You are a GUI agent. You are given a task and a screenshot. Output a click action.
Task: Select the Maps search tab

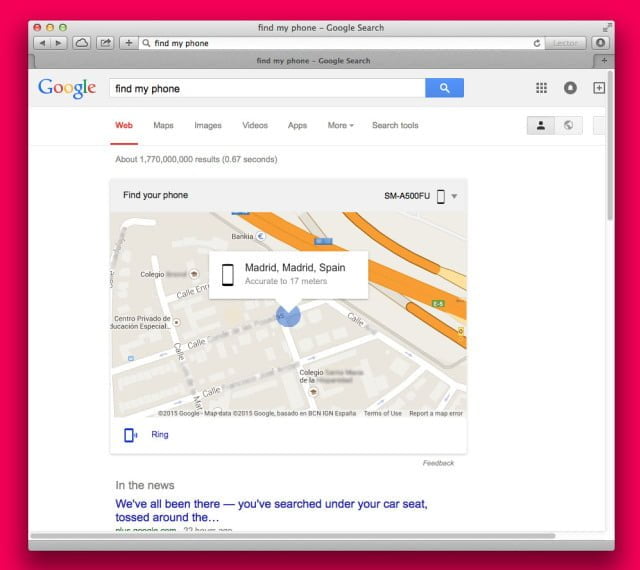pos(163,126)
